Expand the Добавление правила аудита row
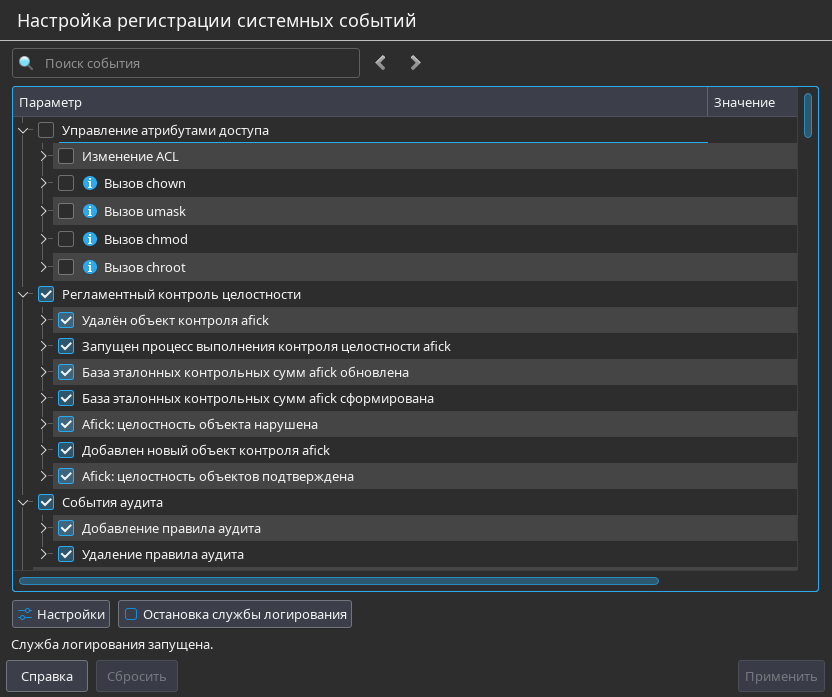 [44, 528]
